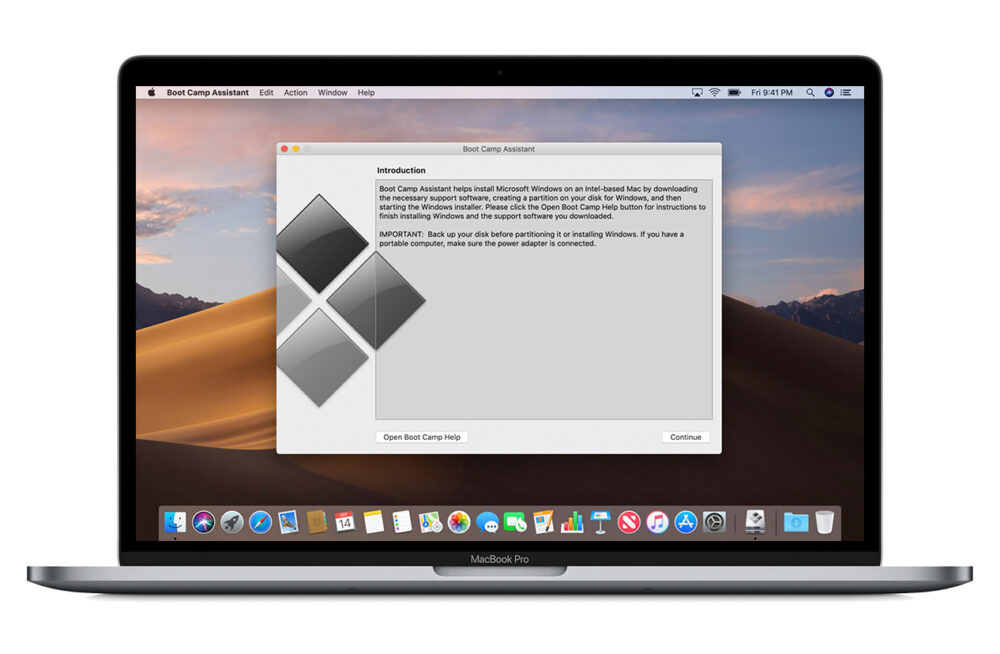Open AirPlay display menu bar icon
Screen dimensions: 1000x654
click(697, 93)
